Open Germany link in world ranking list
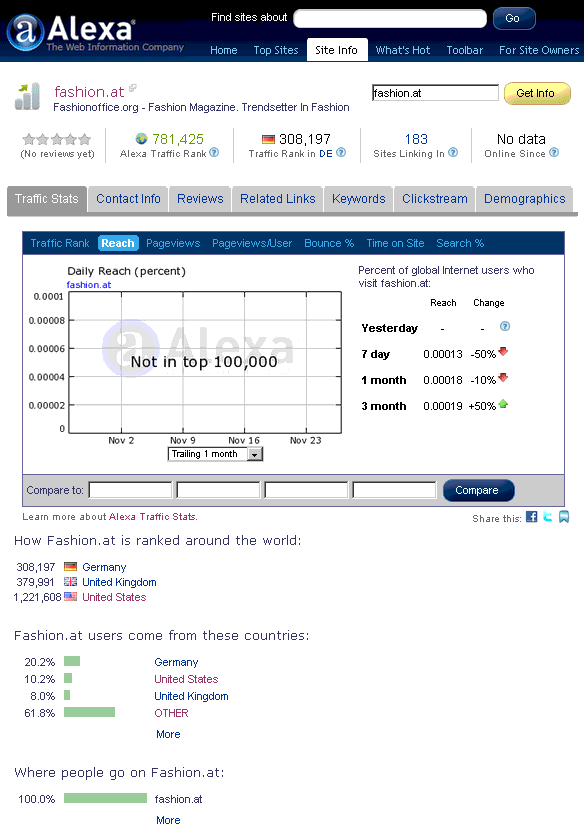The height and width of the screenshot is (829, 584). (104, 567)
